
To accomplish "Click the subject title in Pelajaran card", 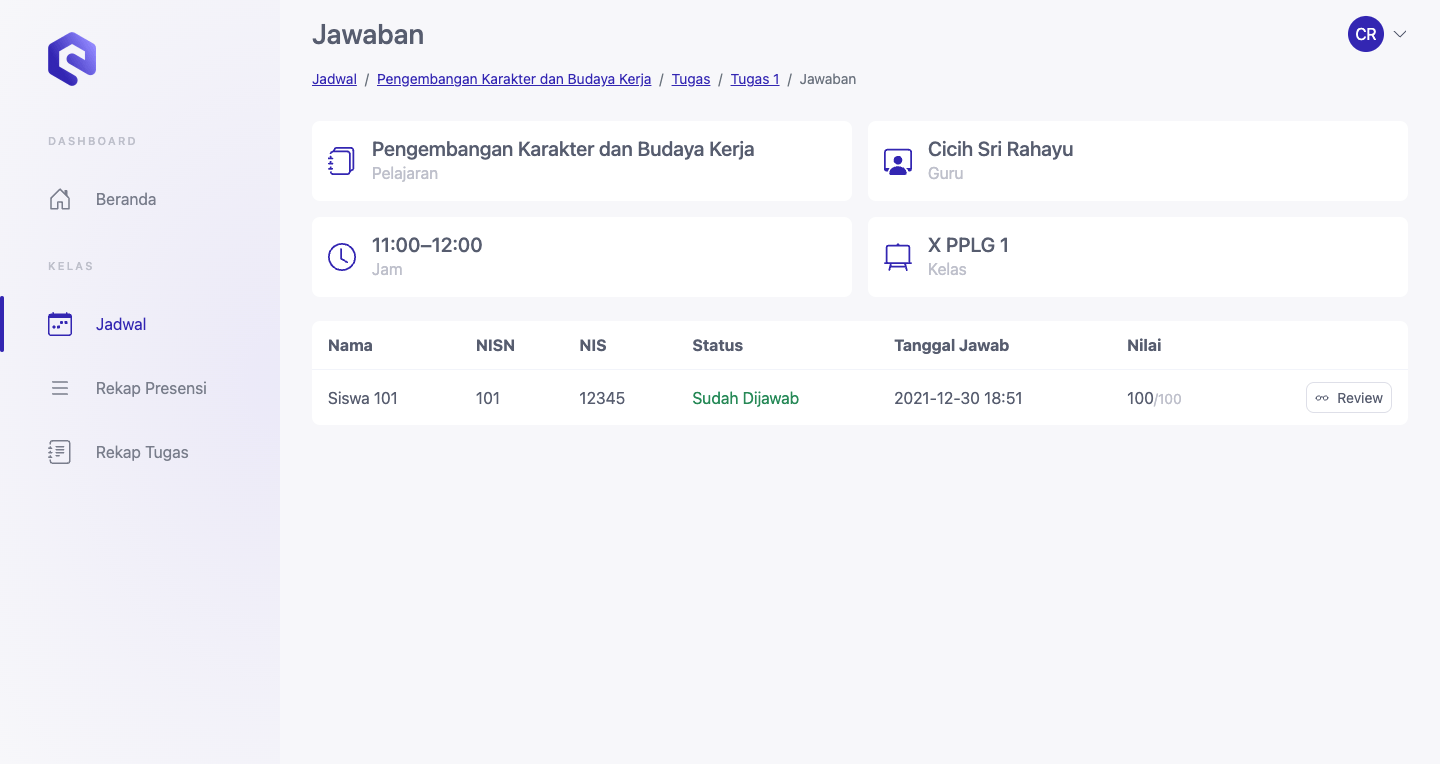I will 563,149.
